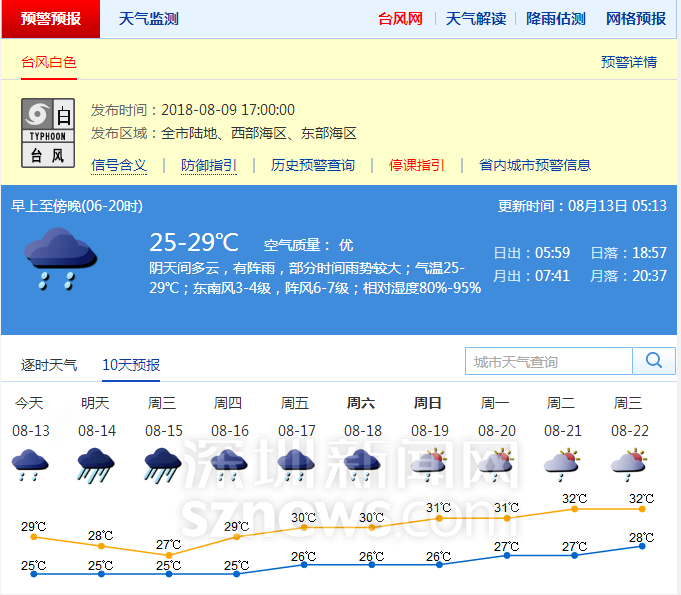Viewport: 681px width, 595px height.
Task: Click the 08-19 weather icon for 周日
Action: coord(429,463)
